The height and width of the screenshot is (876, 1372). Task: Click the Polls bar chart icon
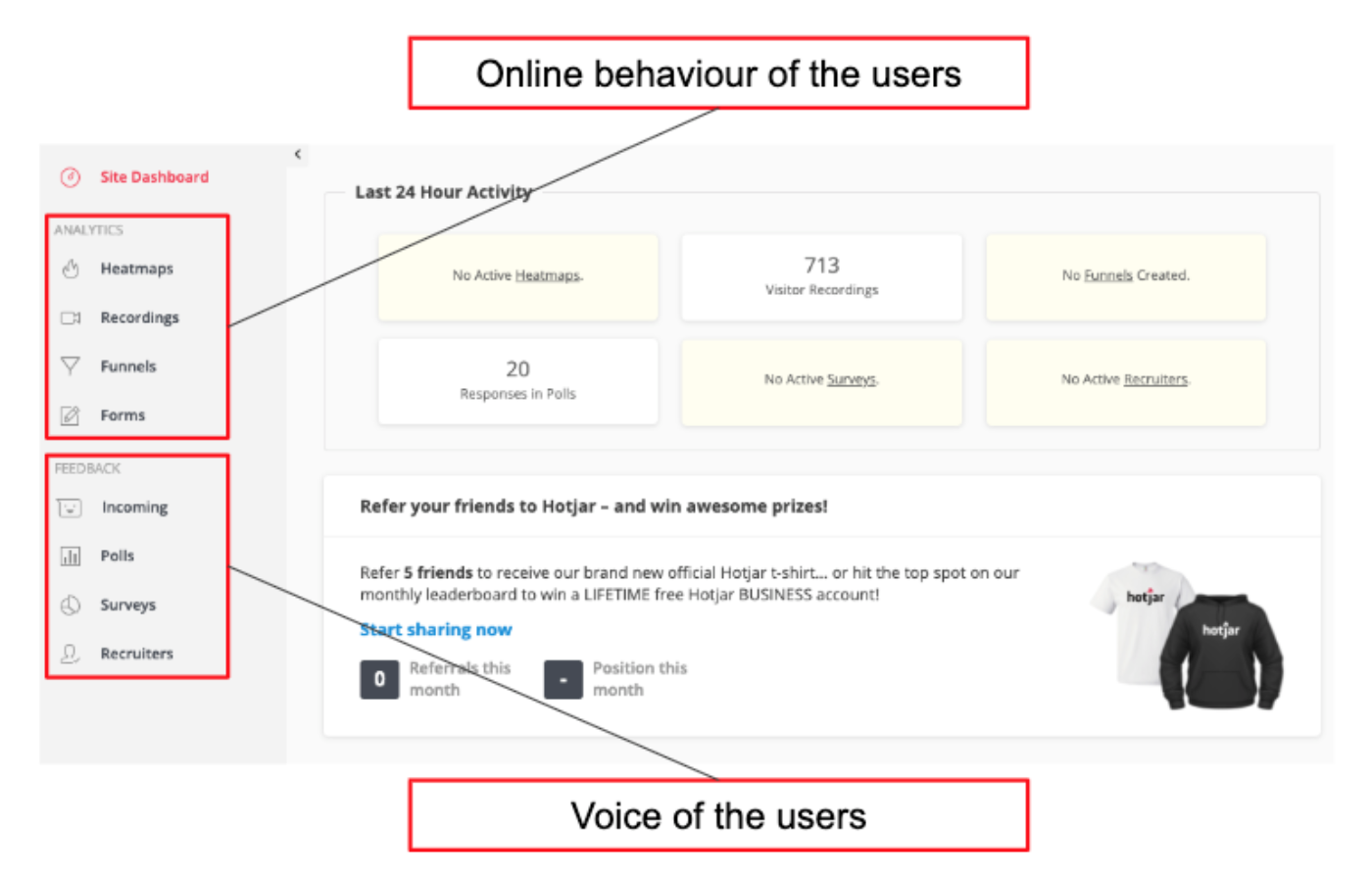click(x=71, y=557)
